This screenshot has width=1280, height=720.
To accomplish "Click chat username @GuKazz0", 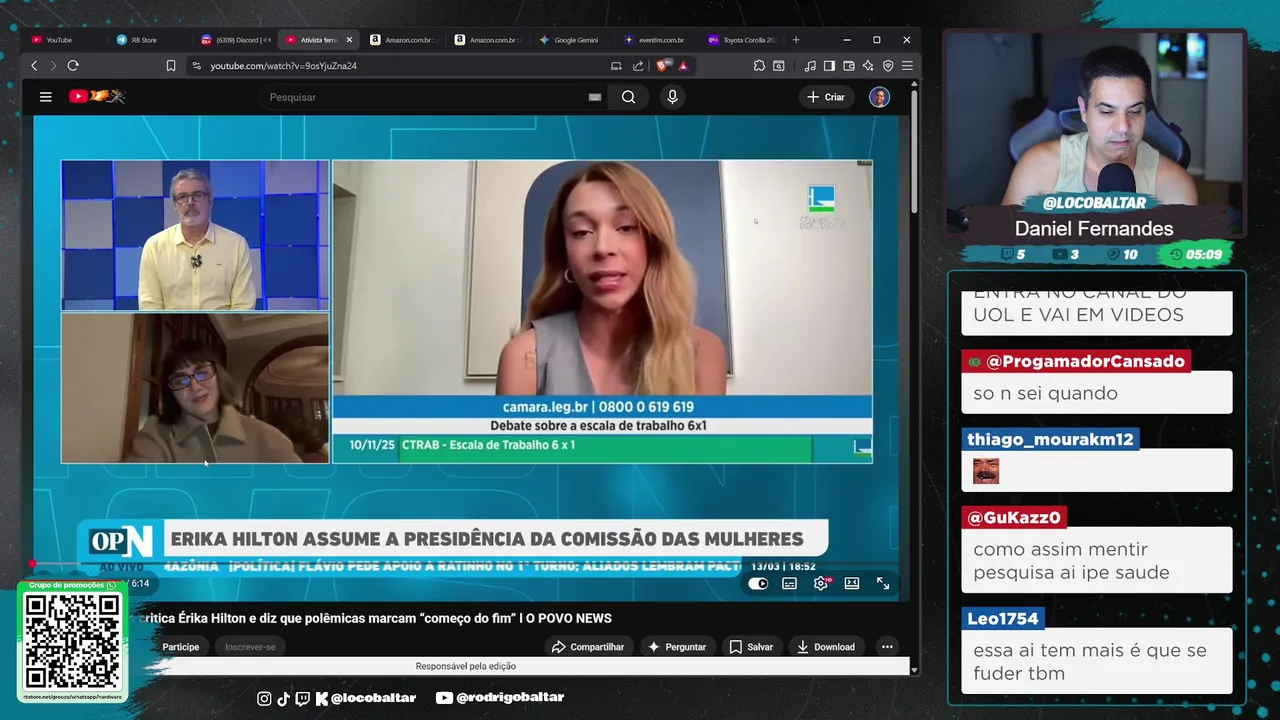I will point(1013,517).
